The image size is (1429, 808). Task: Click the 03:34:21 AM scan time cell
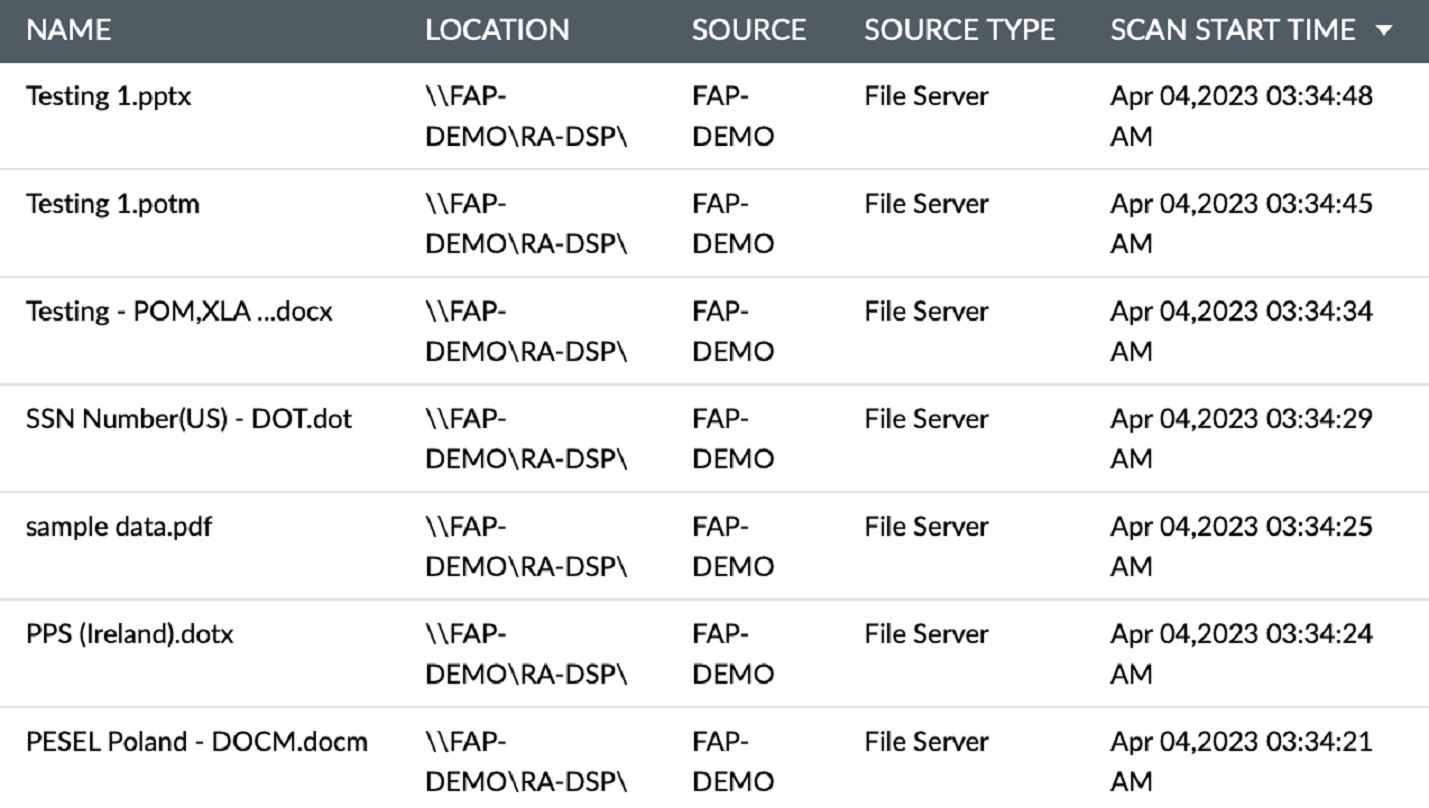coord(1240,760)
